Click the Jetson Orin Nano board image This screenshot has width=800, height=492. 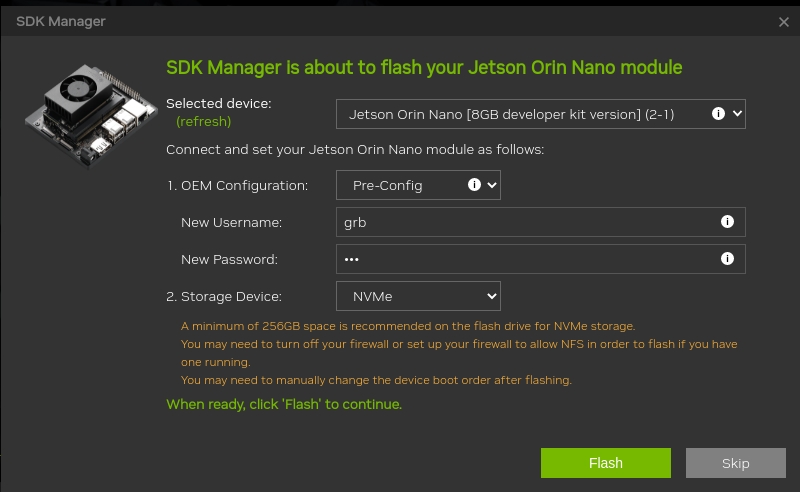pos(91,115)
